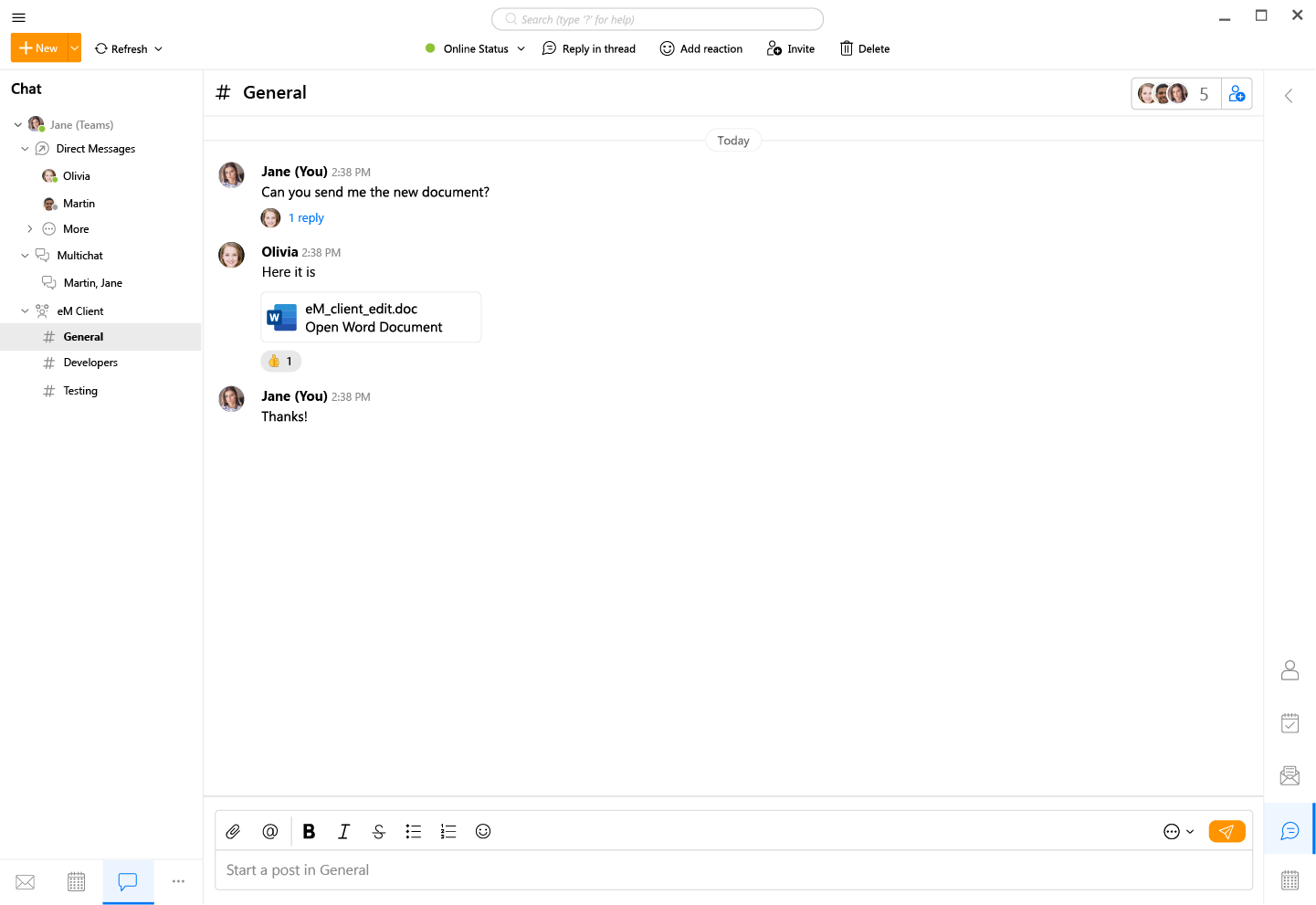
Task: Insert emoji using the smiley icon
Action: click(483, 831)
